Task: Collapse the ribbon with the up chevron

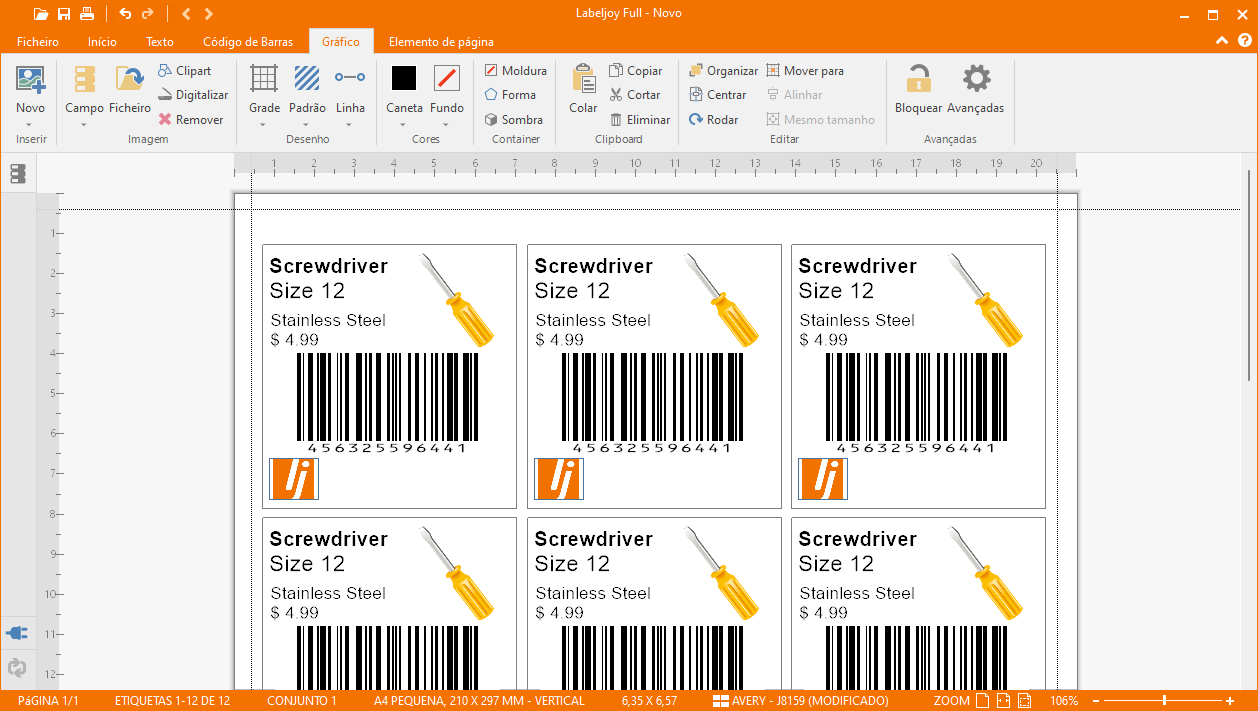Action: click(x=1221, y=41)
